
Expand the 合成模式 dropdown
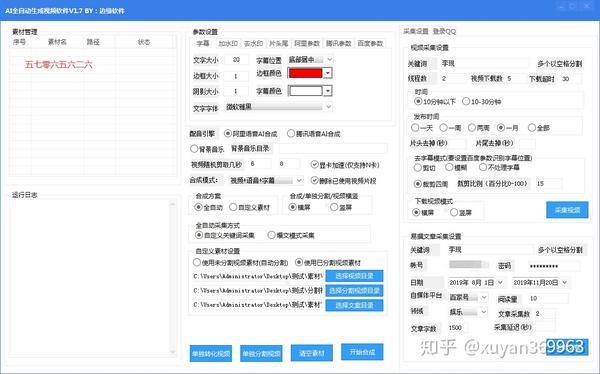click(x=266, y=180)
